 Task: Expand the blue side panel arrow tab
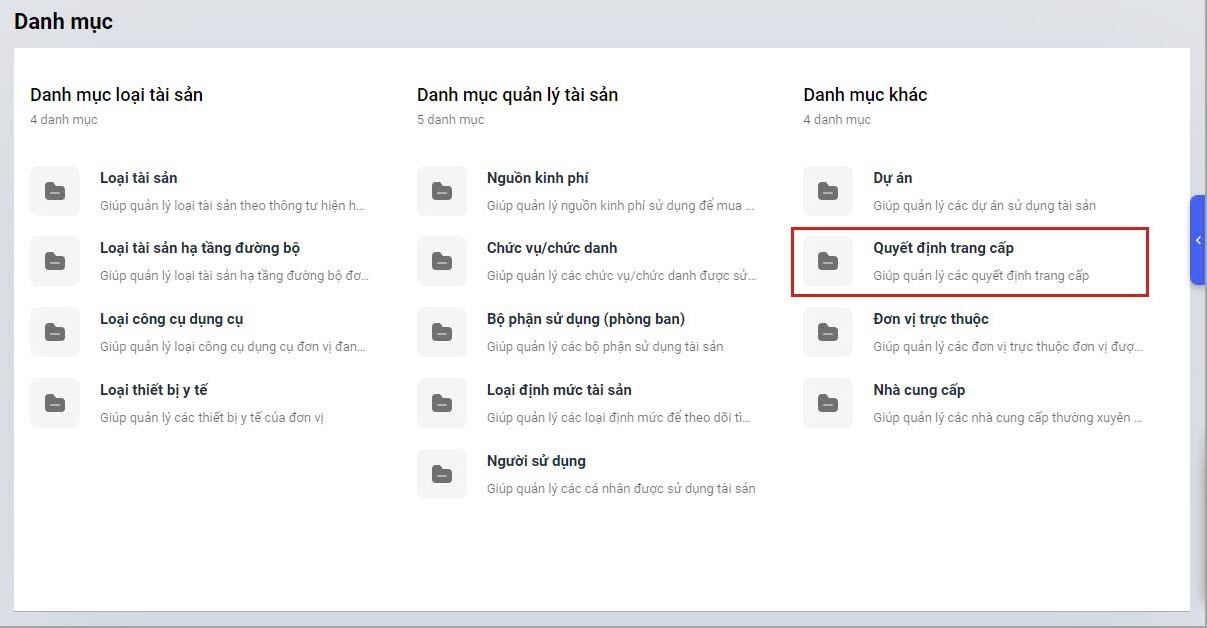[x=1198, y=240]
